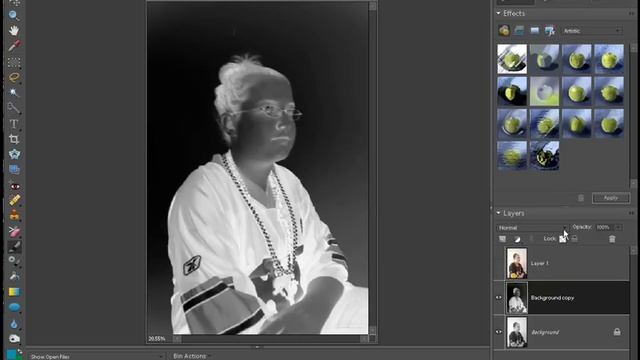
Task: Select the Blur tool
Action: pyautogui.click(x=14, y=324)
